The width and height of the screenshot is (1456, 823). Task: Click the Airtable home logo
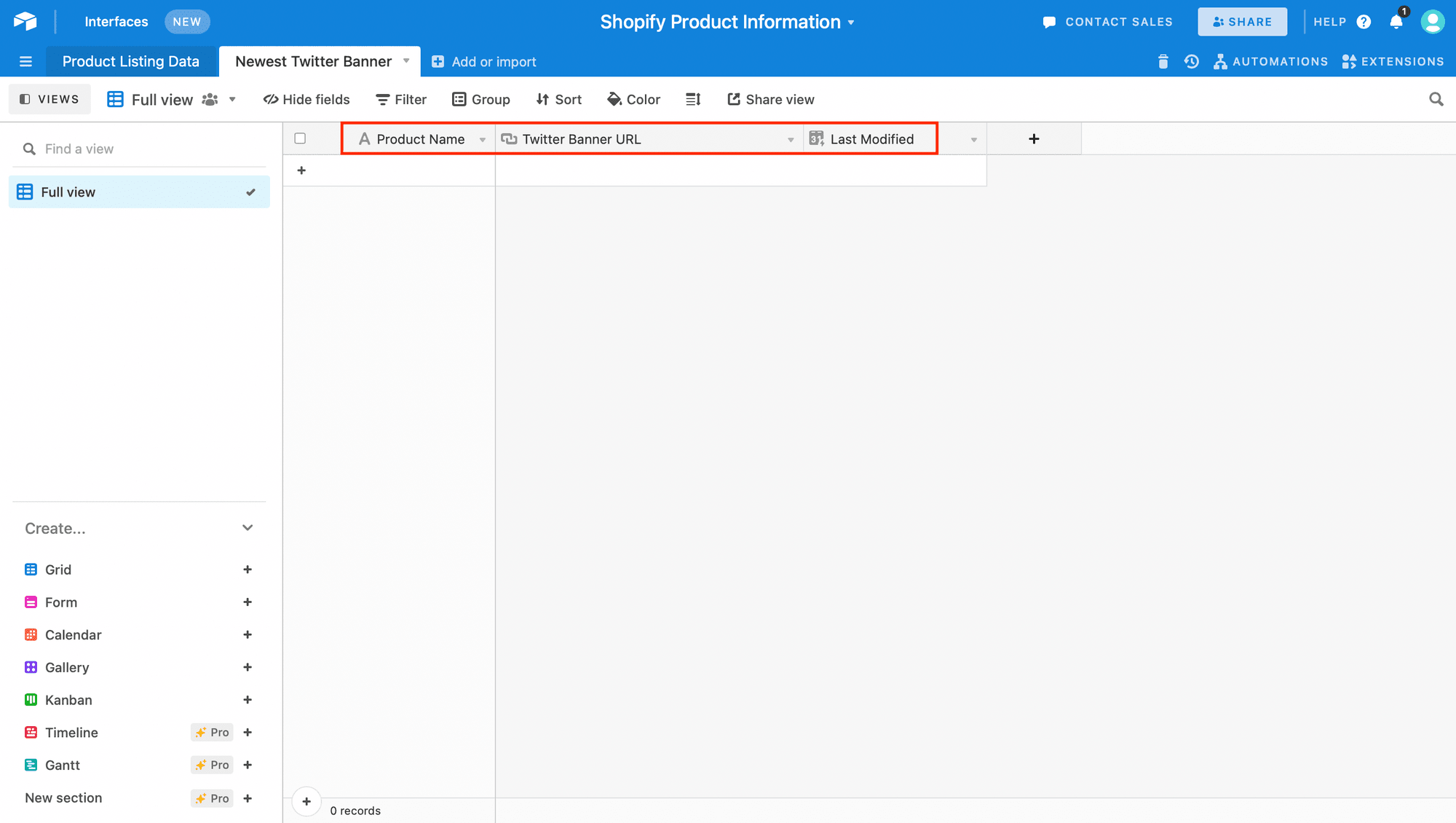pyautogui.click(x=25, y=22)
